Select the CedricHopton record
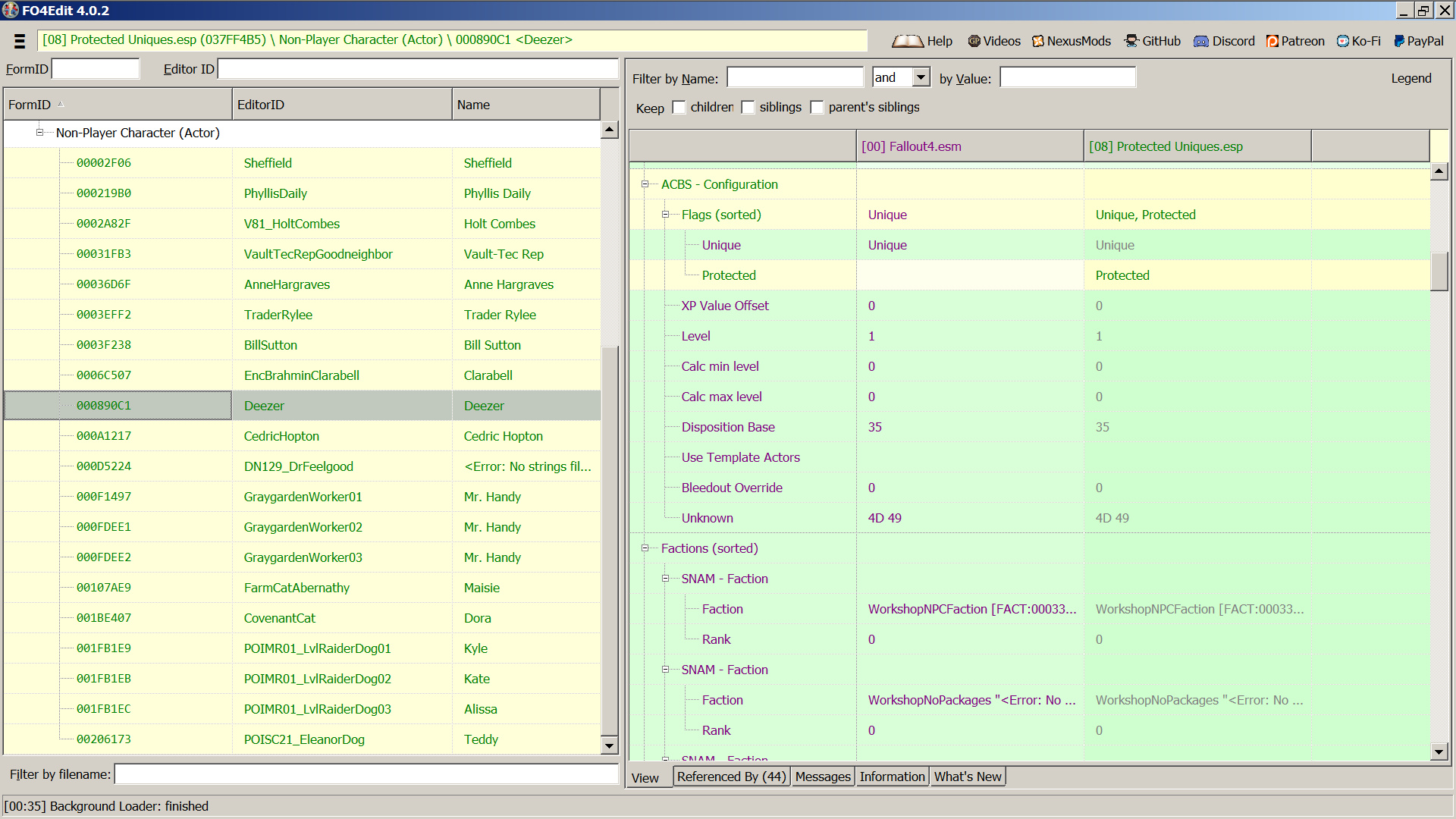This screenshot has height=819, width=1456. [x=303, y=436]
